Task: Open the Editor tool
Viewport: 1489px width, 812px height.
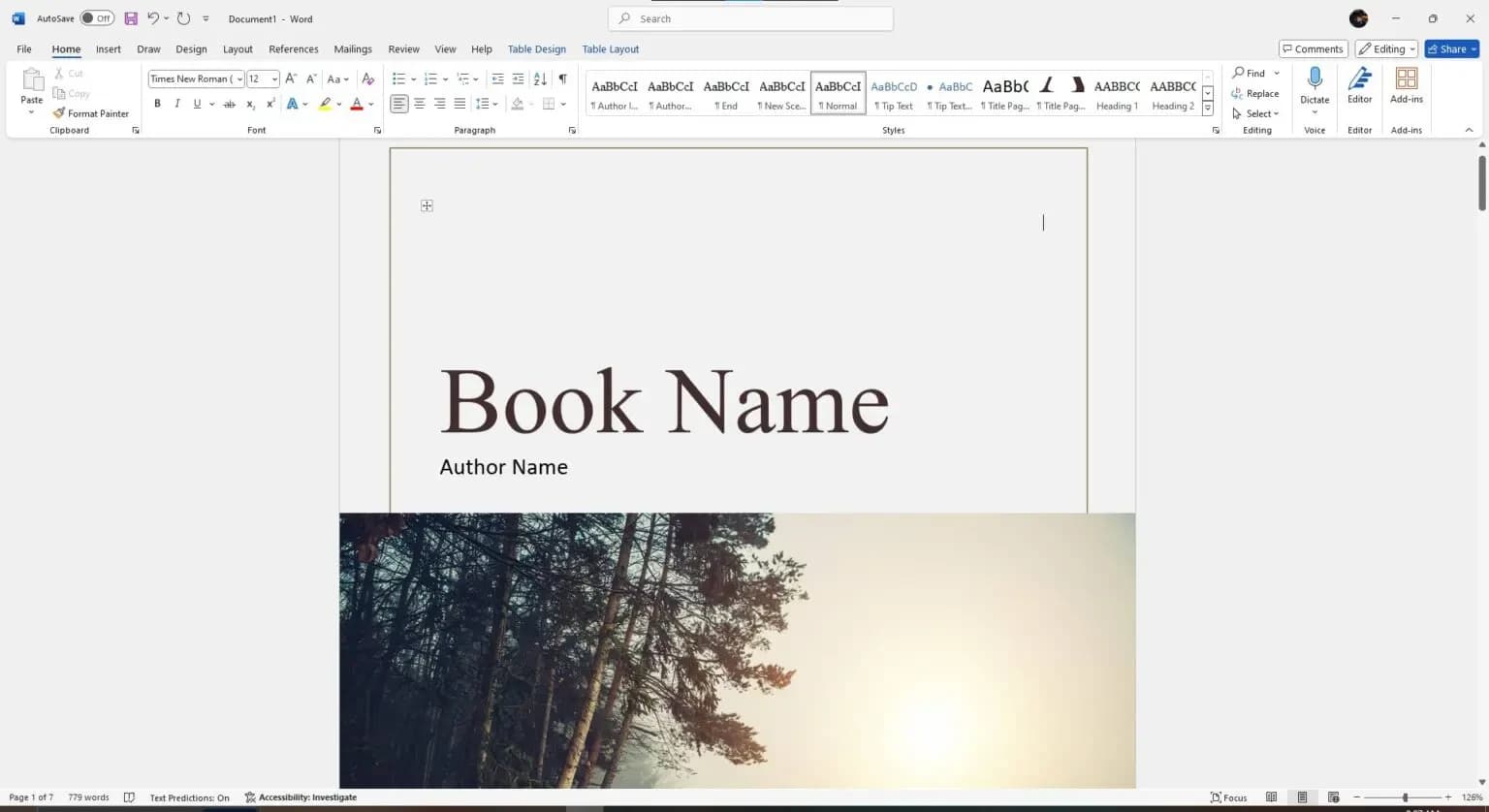Action: pyautogui.click(x=1359, y=85)
